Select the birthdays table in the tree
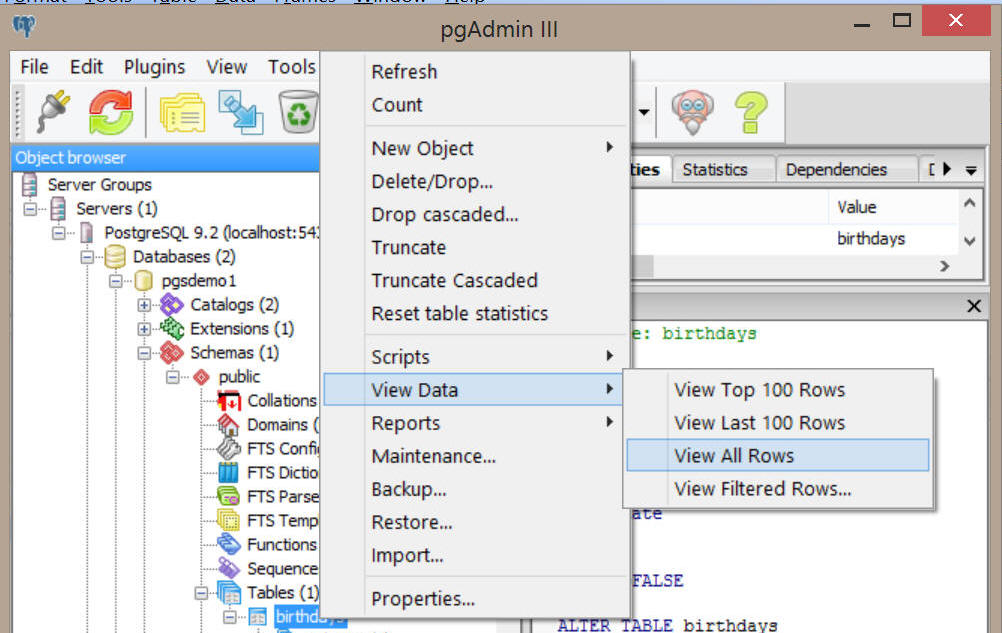Image resolution: width=1002 pixels, height=633 pixels. (311, 617)
